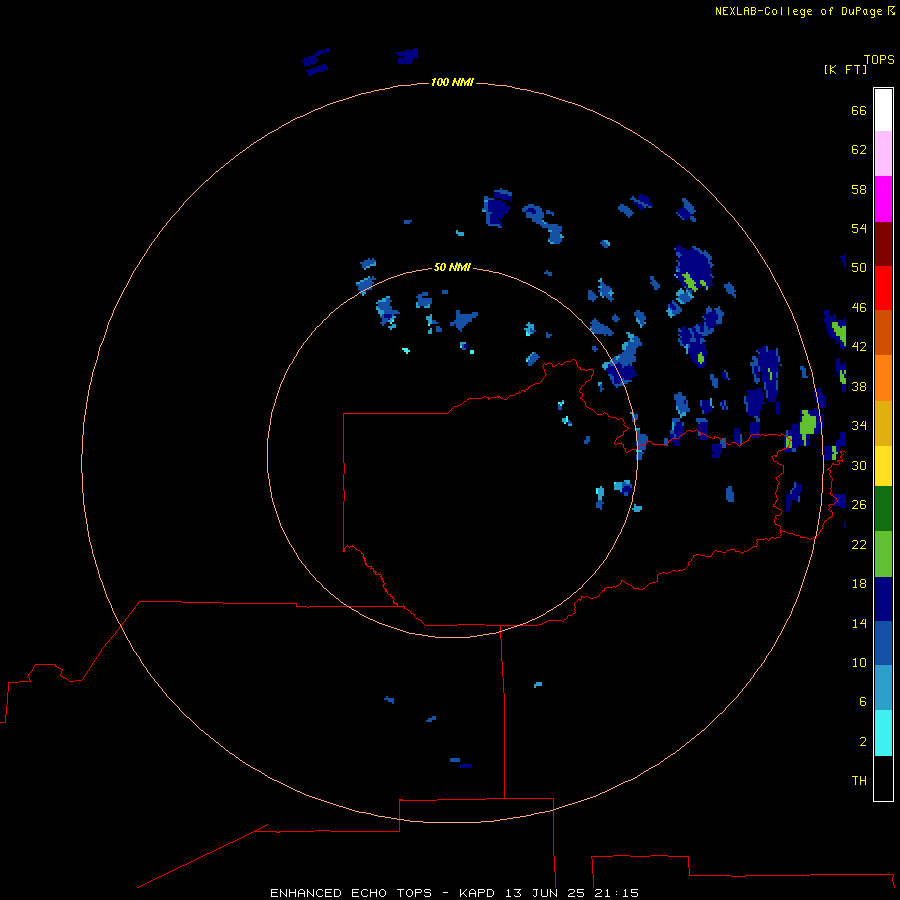
Task: Click the legend value 22
Action: 859,544
